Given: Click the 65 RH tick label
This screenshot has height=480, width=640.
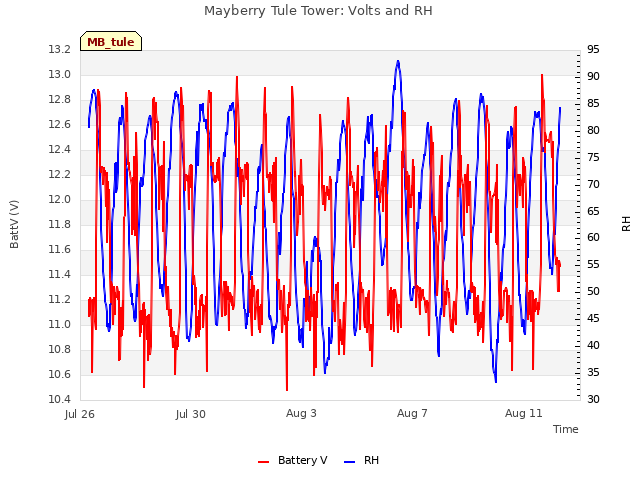Looking at the screenshot, I should tap(593, 211).
